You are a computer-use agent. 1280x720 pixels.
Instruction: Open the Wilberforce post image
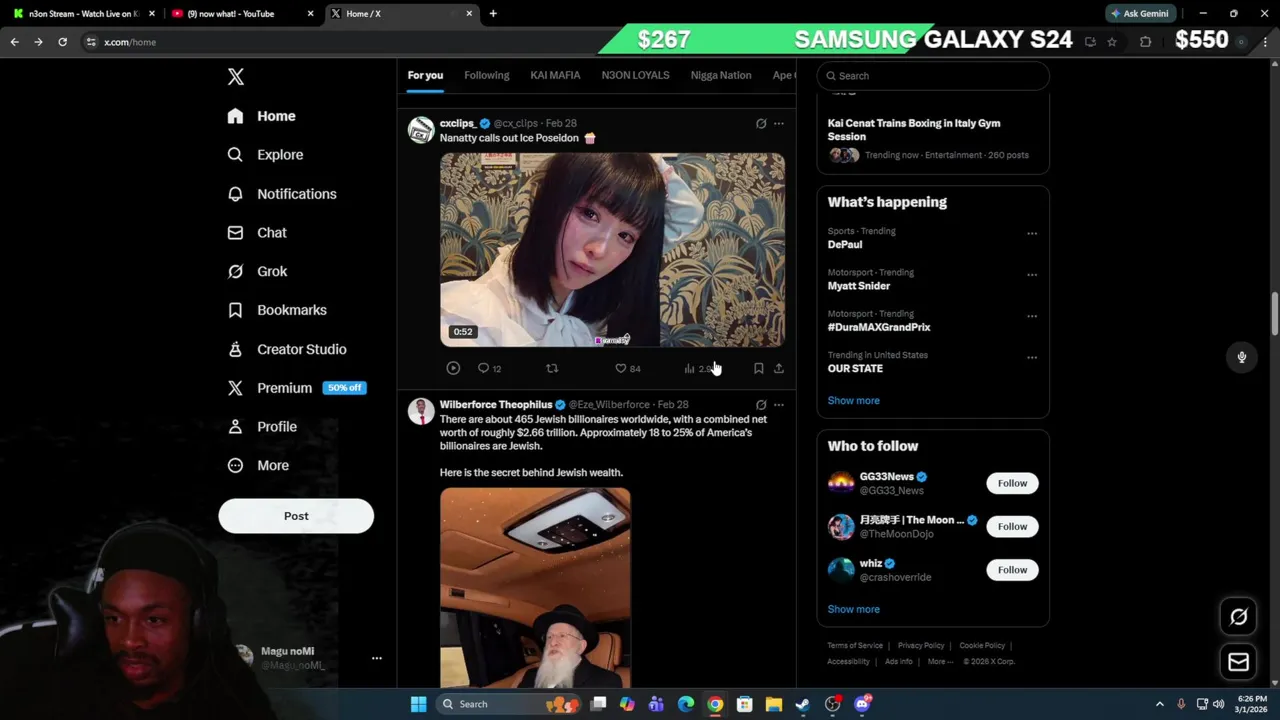pyautogui.click(x=535, y=588)
